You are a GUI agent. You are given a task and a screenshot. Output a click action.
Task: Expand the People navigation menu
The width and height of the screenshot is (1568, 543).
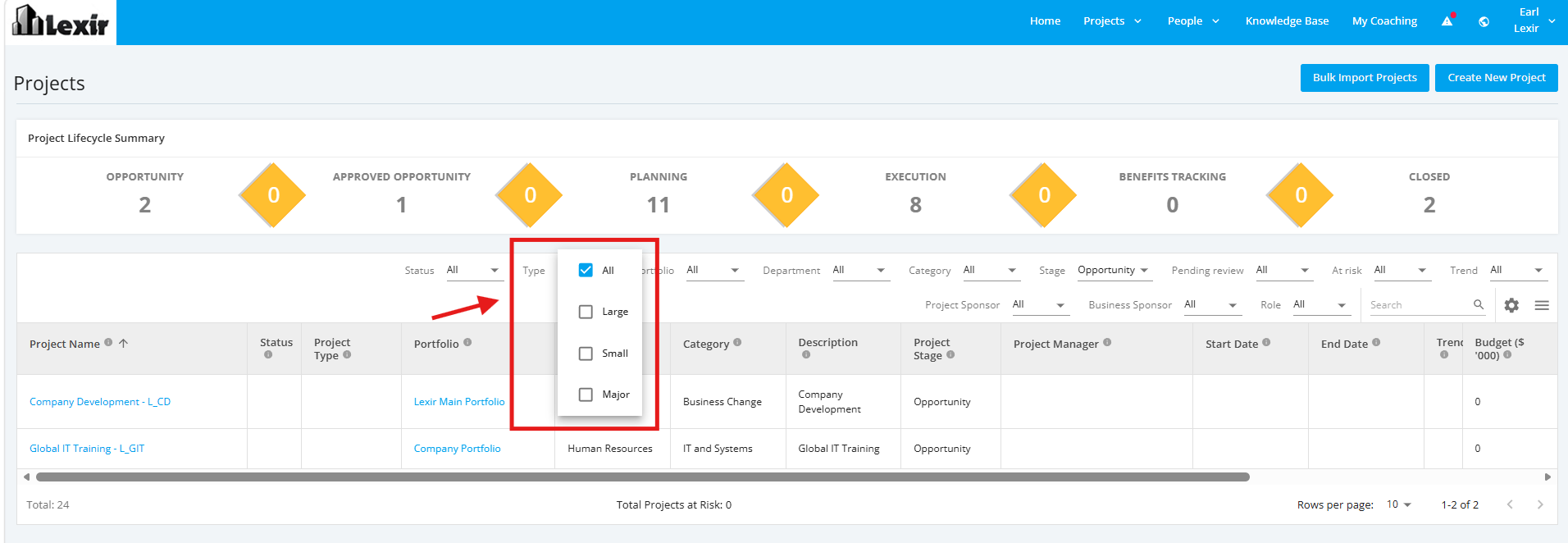tap(1193, 21)
